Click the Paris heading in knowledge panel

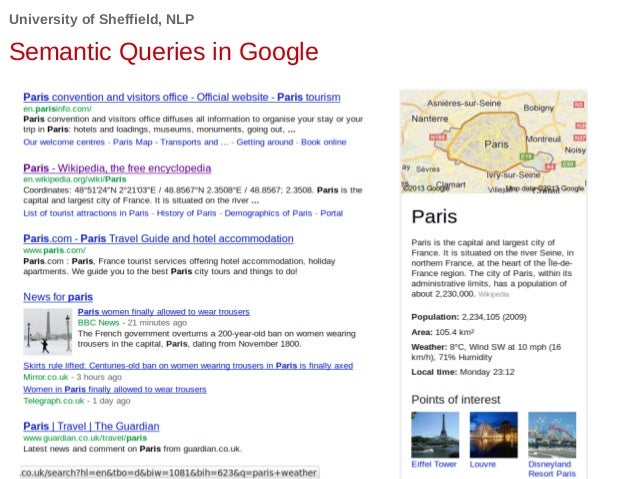pos(434,217)
